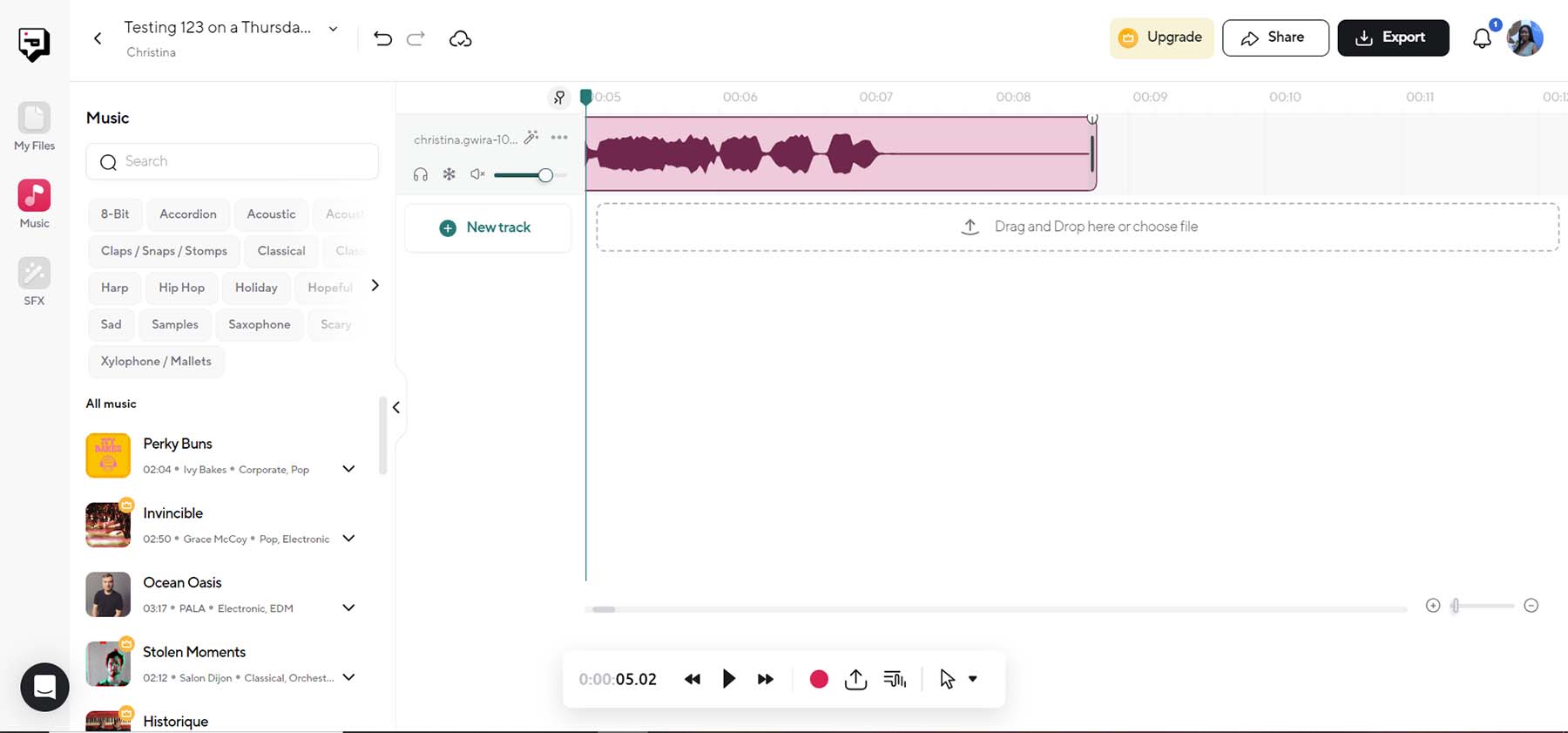Click the Export button
The image size is (1568, 733).
1393,37
